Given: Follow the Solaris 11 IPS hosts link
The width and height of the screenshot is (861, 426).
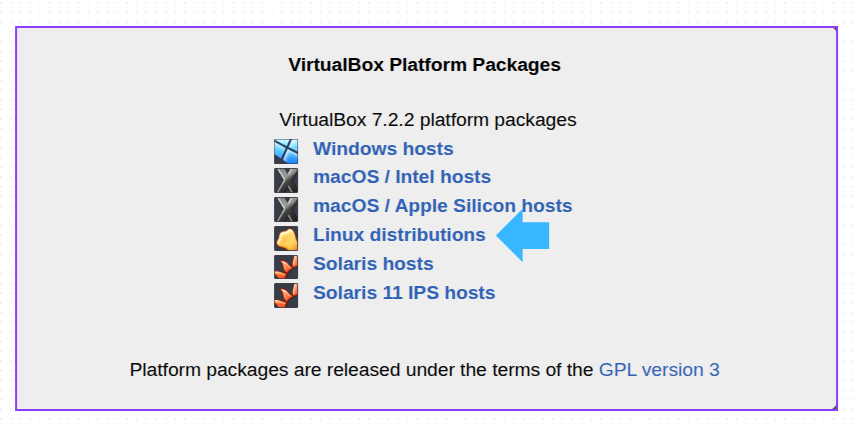Looking at the screenshot, I should pyautogui.click(x=404, y=293).
